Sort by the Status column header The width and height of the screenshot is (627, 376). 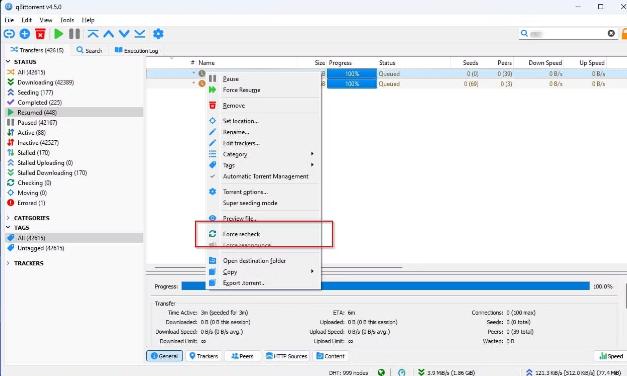pyautogui.click(x=387, y=63)
